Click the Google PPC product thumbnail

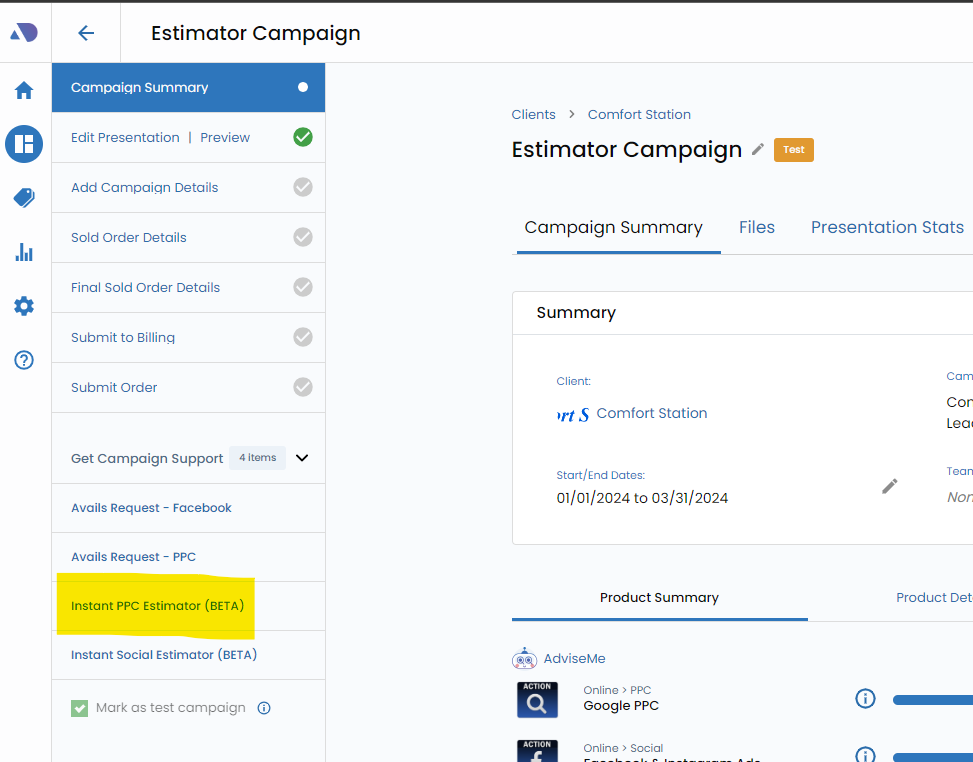click(x=537, y=700)
